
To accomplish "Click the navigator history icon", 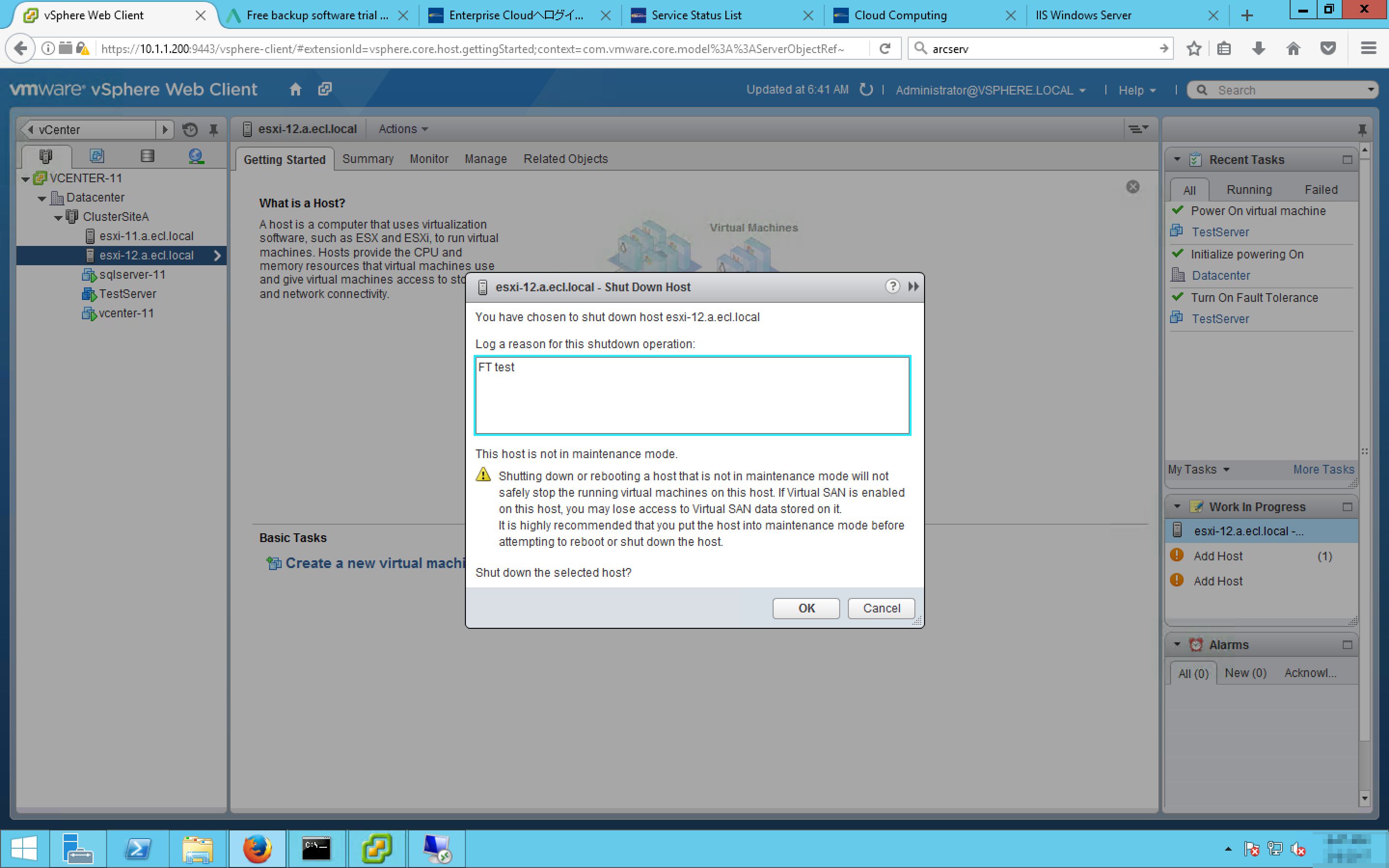I will pyautogui.click(x=190, y=130).
